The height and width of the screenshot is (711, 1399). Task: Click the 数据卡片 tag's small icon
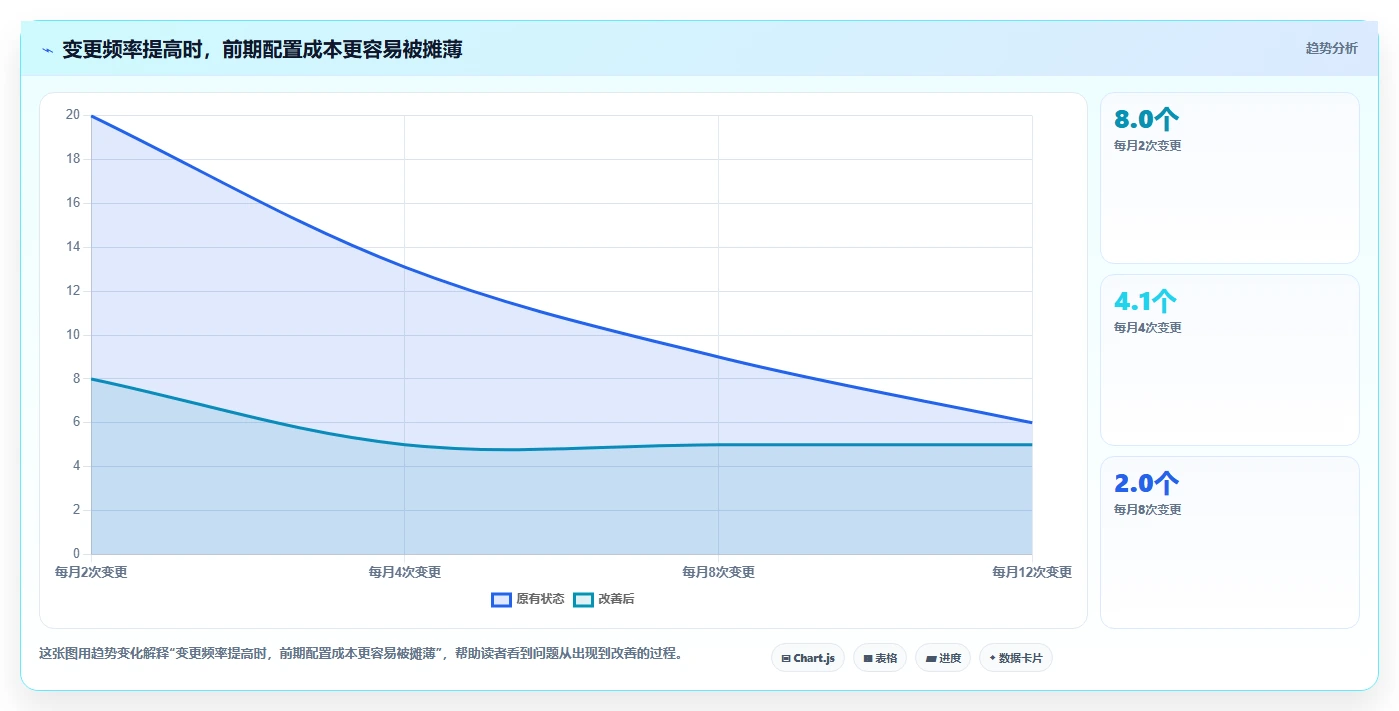[x=992, y=659]
